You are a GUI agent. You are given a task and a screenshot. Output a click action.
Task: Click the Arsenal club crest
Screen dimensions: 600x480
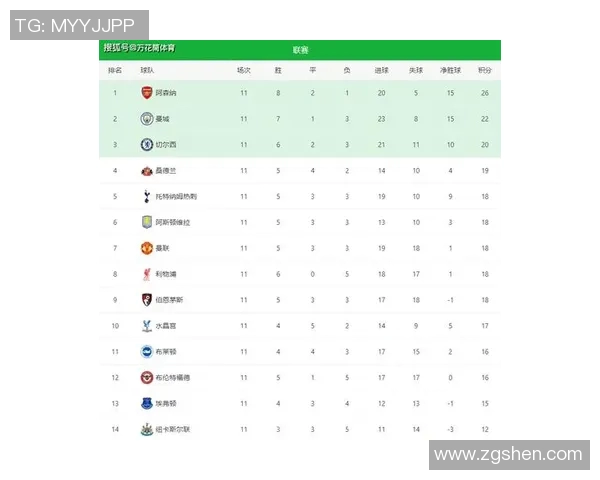[146, 93]
